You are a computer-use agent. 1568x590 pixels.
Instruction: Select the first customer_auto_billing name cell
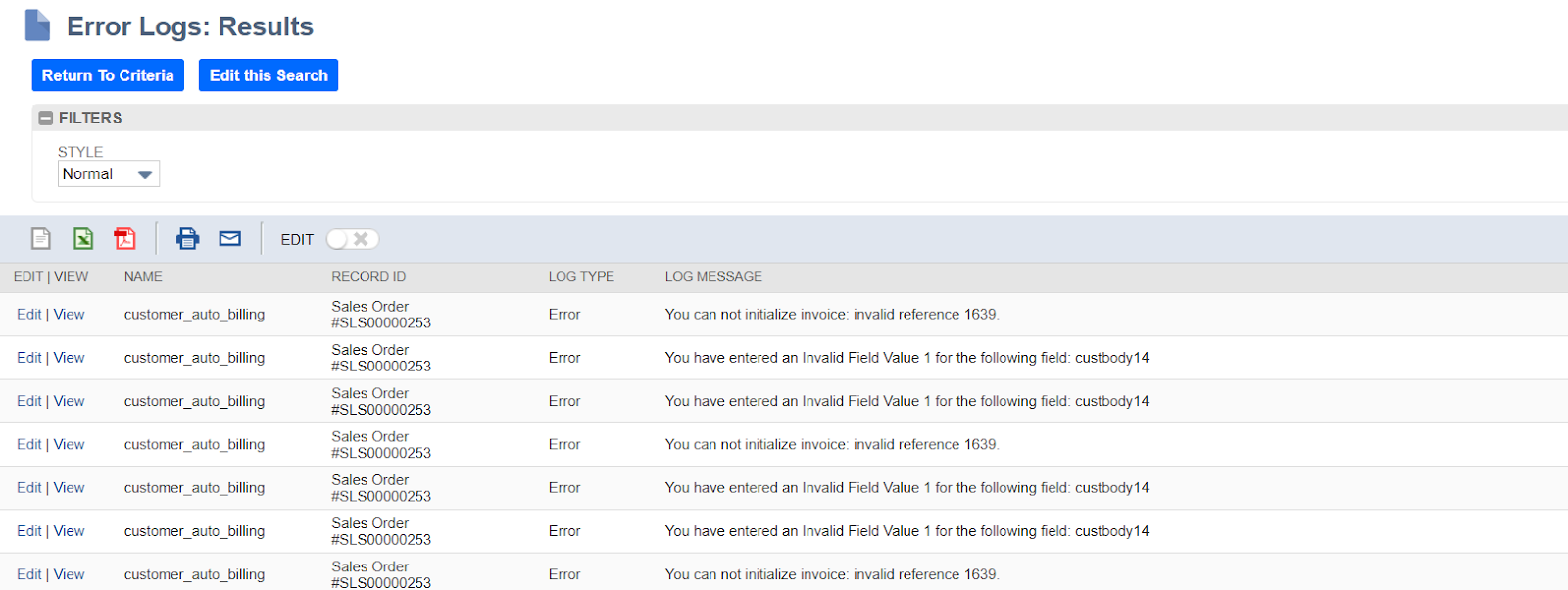tap(194, 315)
